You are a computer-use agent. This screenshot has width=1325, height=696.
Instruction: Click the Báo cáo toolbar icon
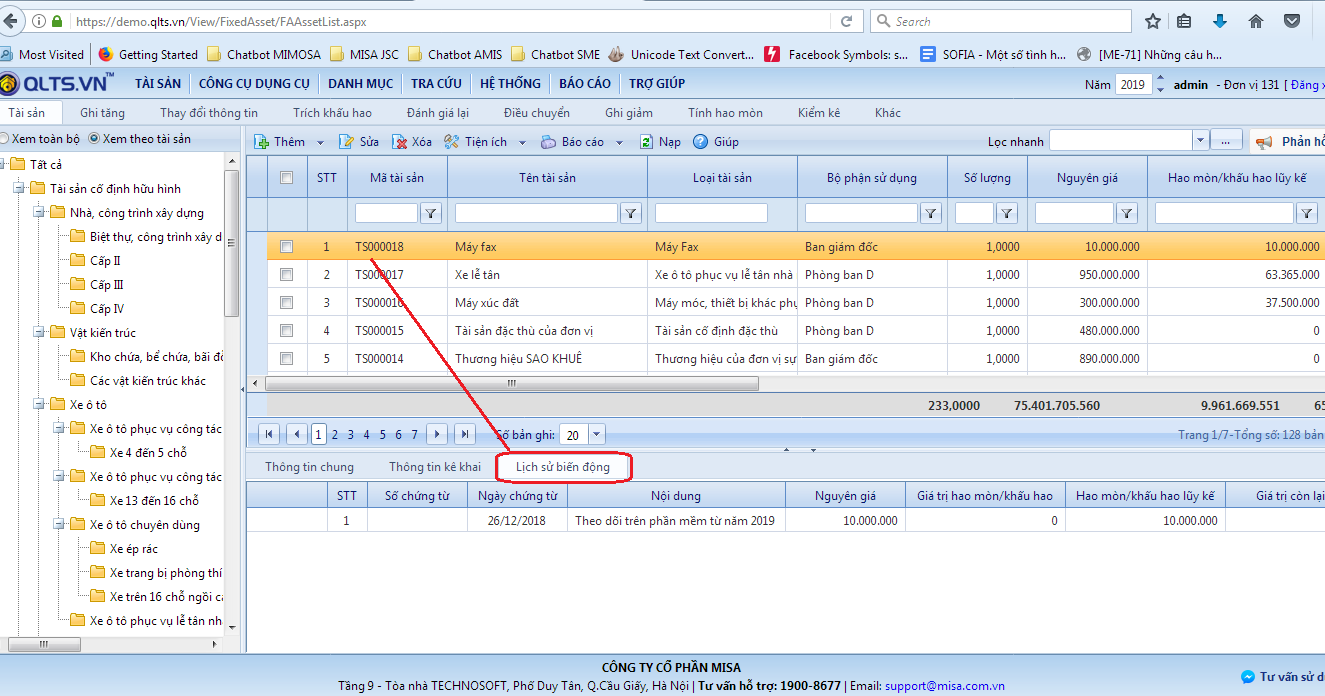click(549, 142)
